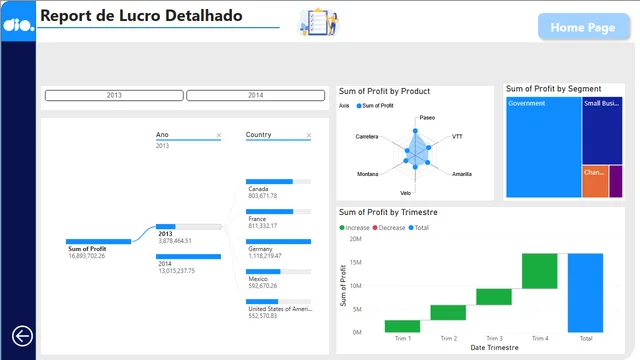Viewport: 640px width, 360px height.
Task: Select the United States of America bar
Action: click(x=278, y=302)
